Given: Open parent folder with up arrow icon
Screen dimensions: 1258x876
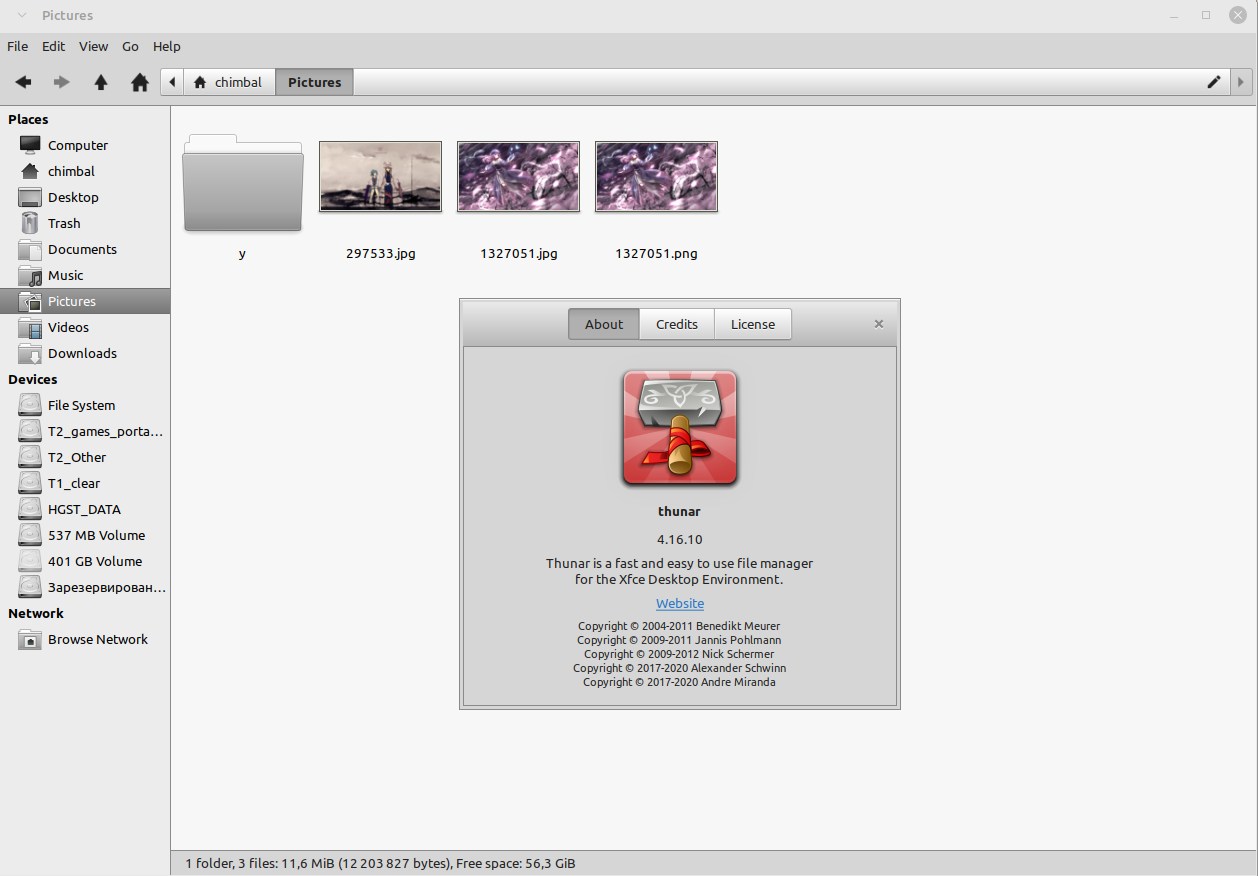Looking at the screenshot, I should [x=101, y=82].
